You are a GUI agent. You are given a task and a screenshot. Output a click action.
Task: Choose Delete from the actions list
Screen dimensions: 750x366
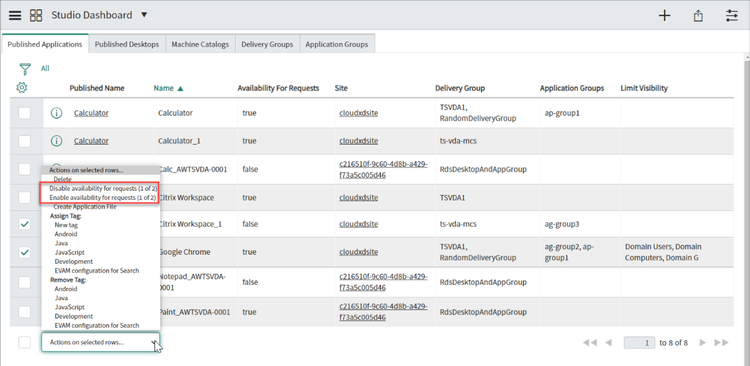(63, 179)
